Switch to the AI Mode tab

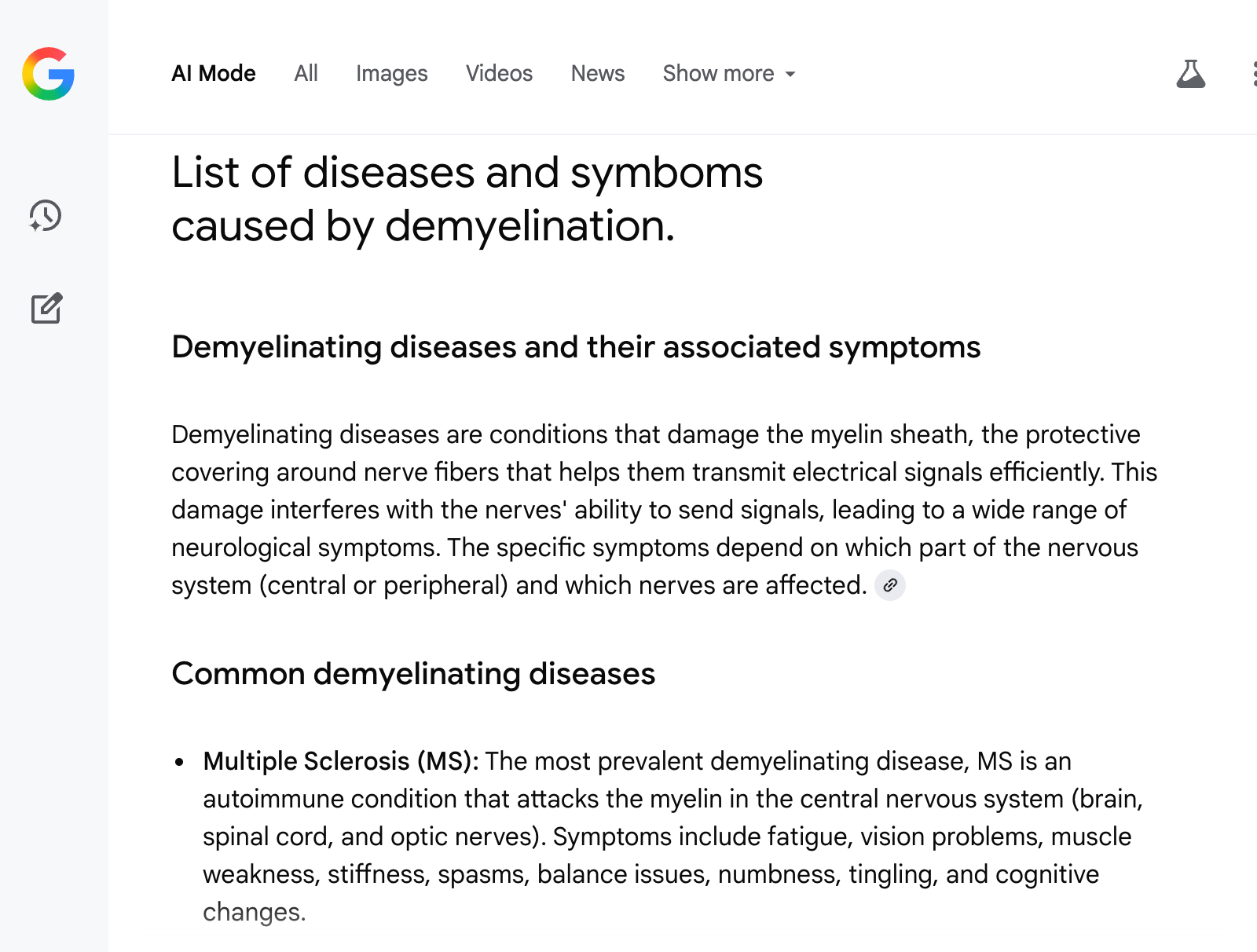214,74
